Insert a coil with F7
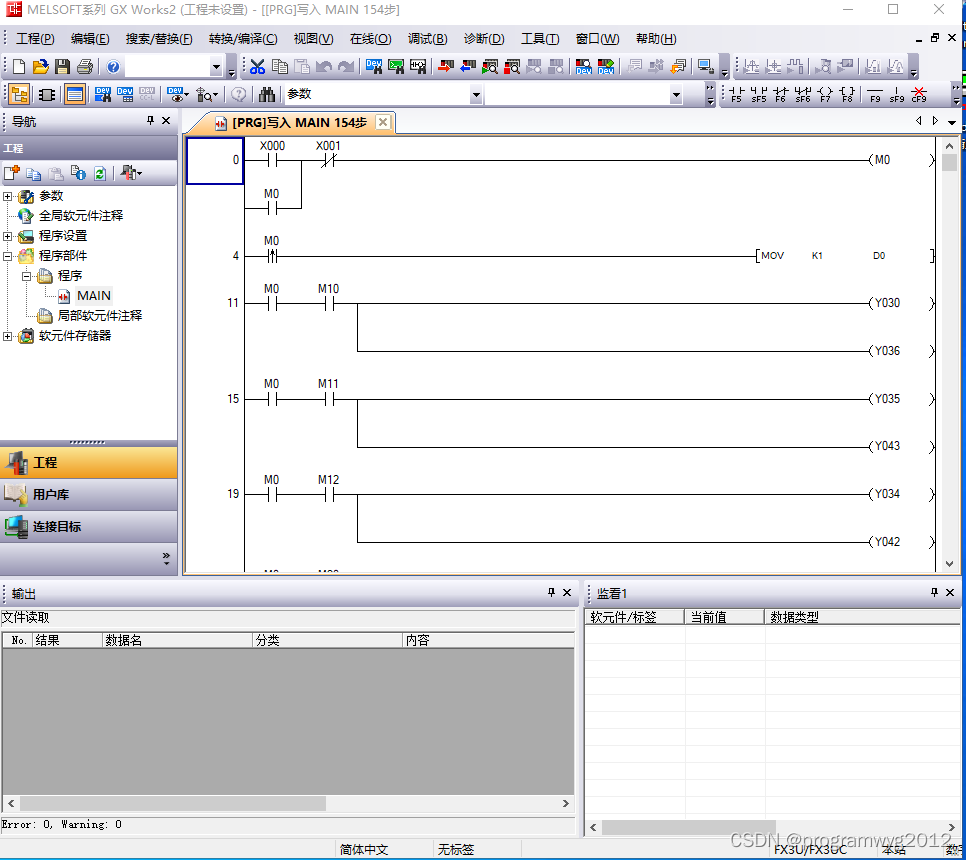The width and height of the screenshot is (966, 860). 825,94
